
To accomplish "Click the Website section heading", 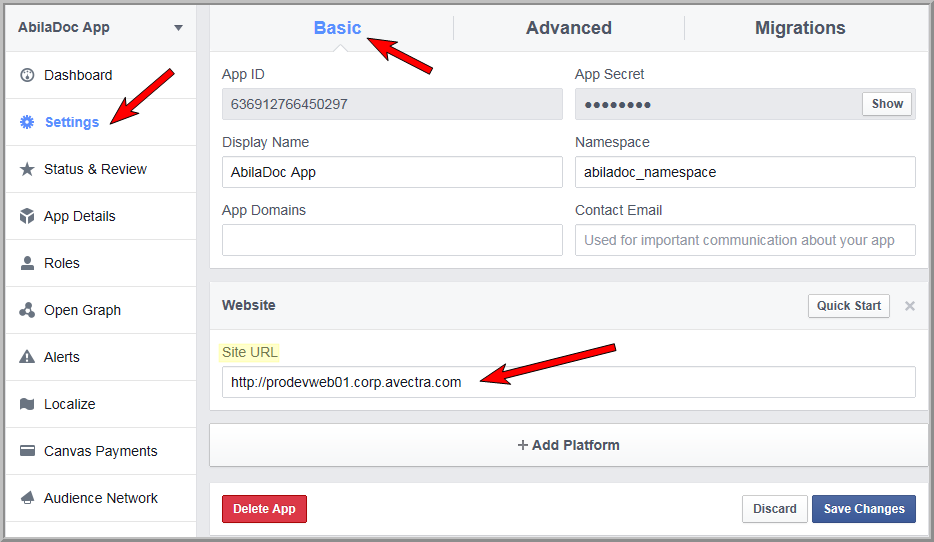I will tap(248, 305).
